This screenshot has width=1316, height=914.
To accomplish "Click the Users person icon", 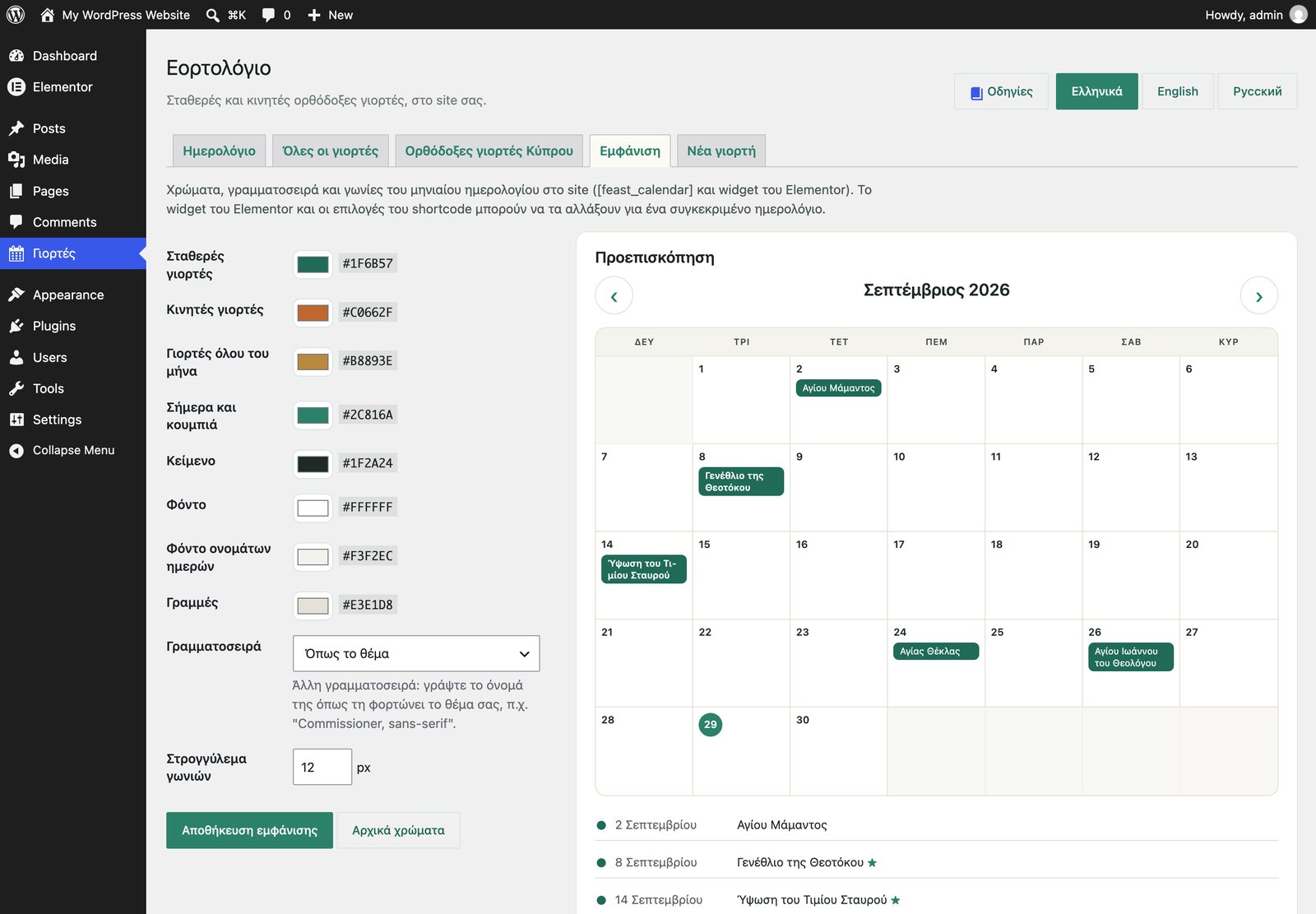I will (x=16, y=357).
